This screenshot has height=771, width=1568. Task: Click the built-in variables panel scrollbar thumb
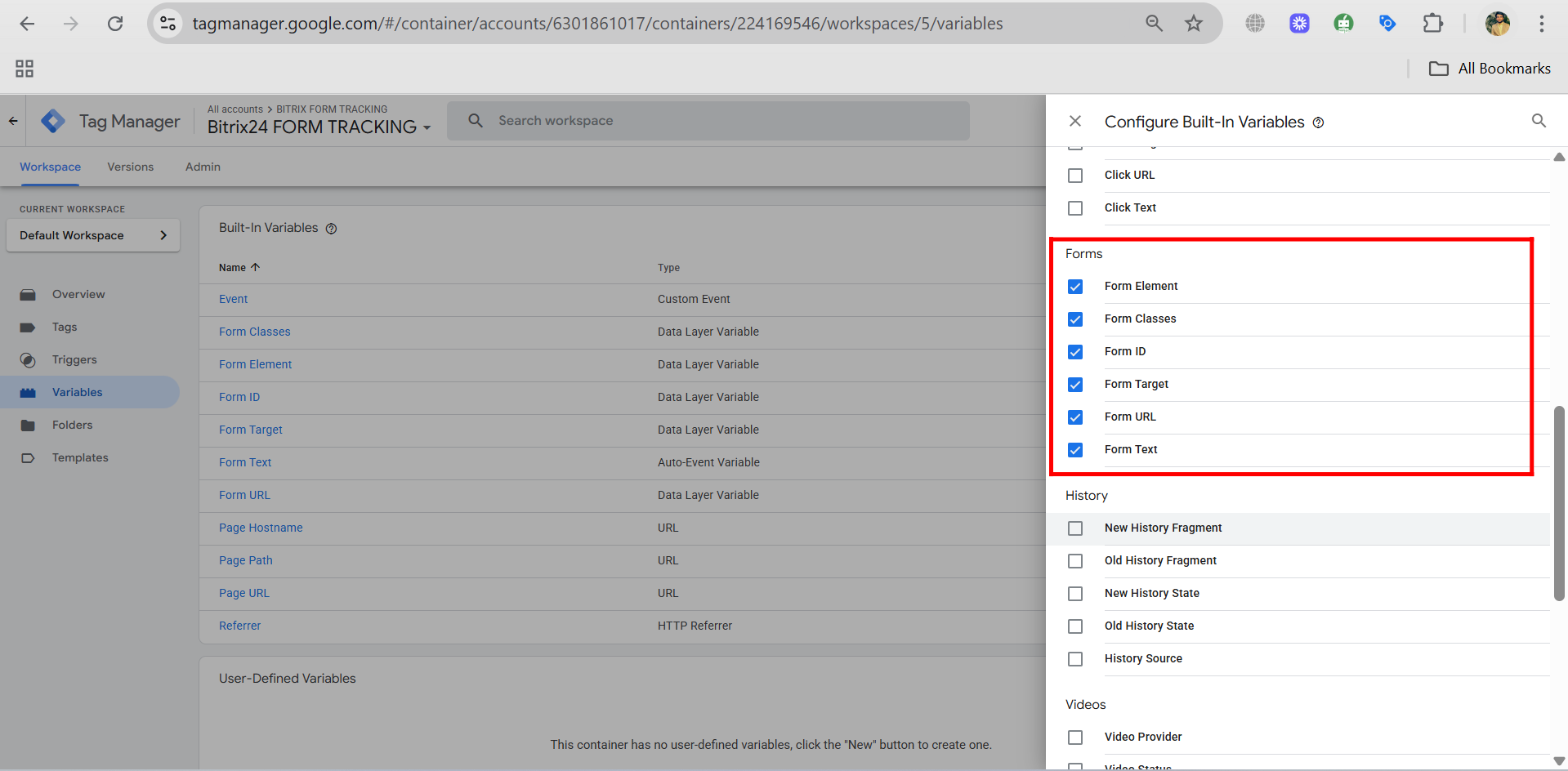1559,503
